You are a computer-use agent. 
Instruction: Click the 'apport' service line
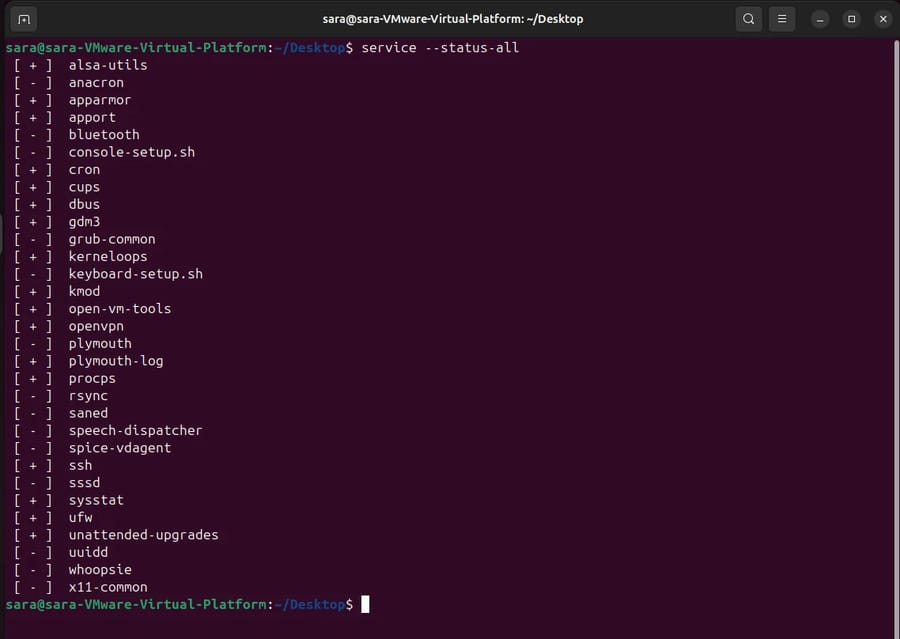pos(65,118)
